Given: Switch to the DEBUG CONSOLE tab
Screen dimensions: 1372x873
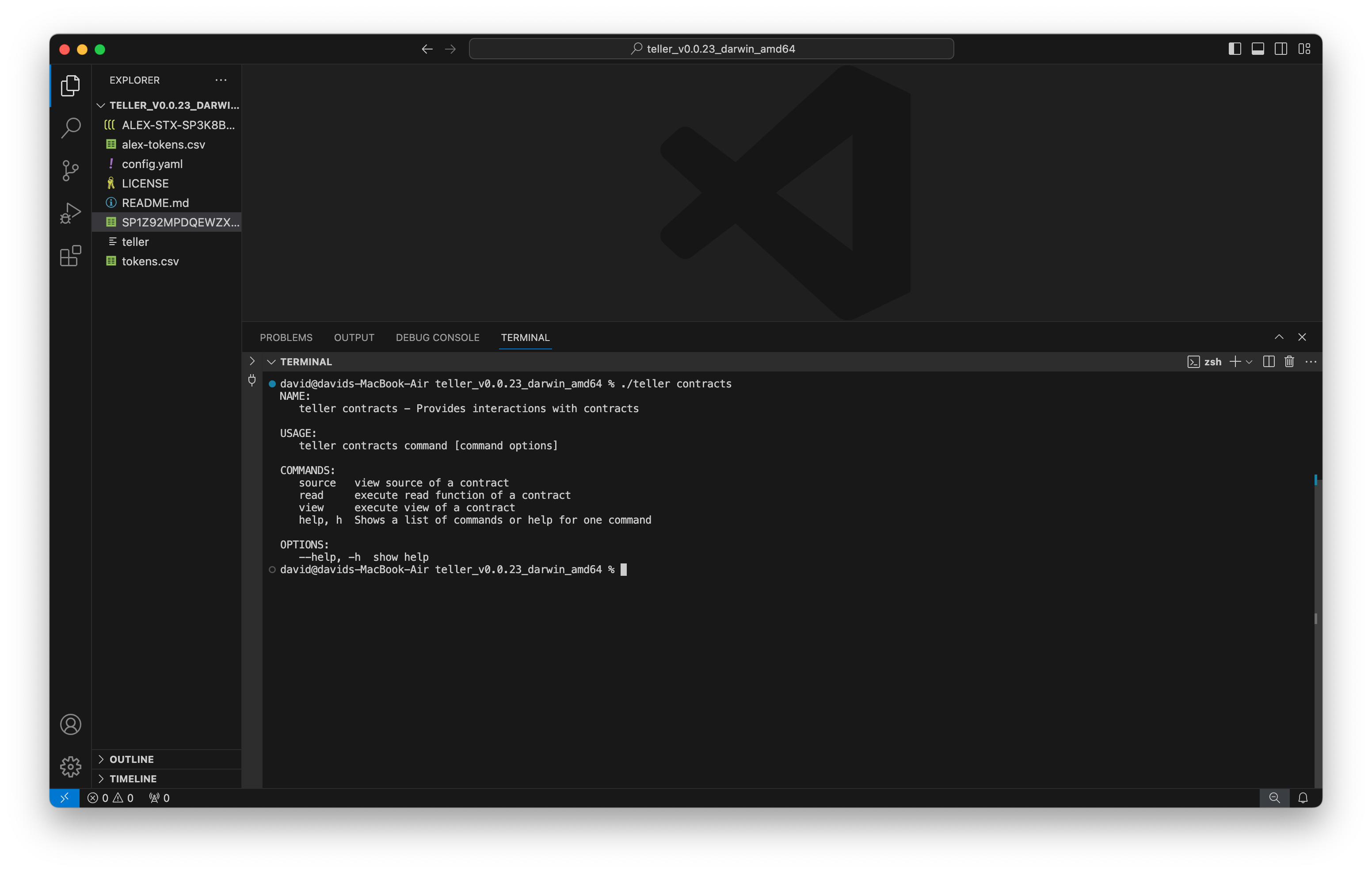Looking at the screenshot, I should tap(437, 337).
